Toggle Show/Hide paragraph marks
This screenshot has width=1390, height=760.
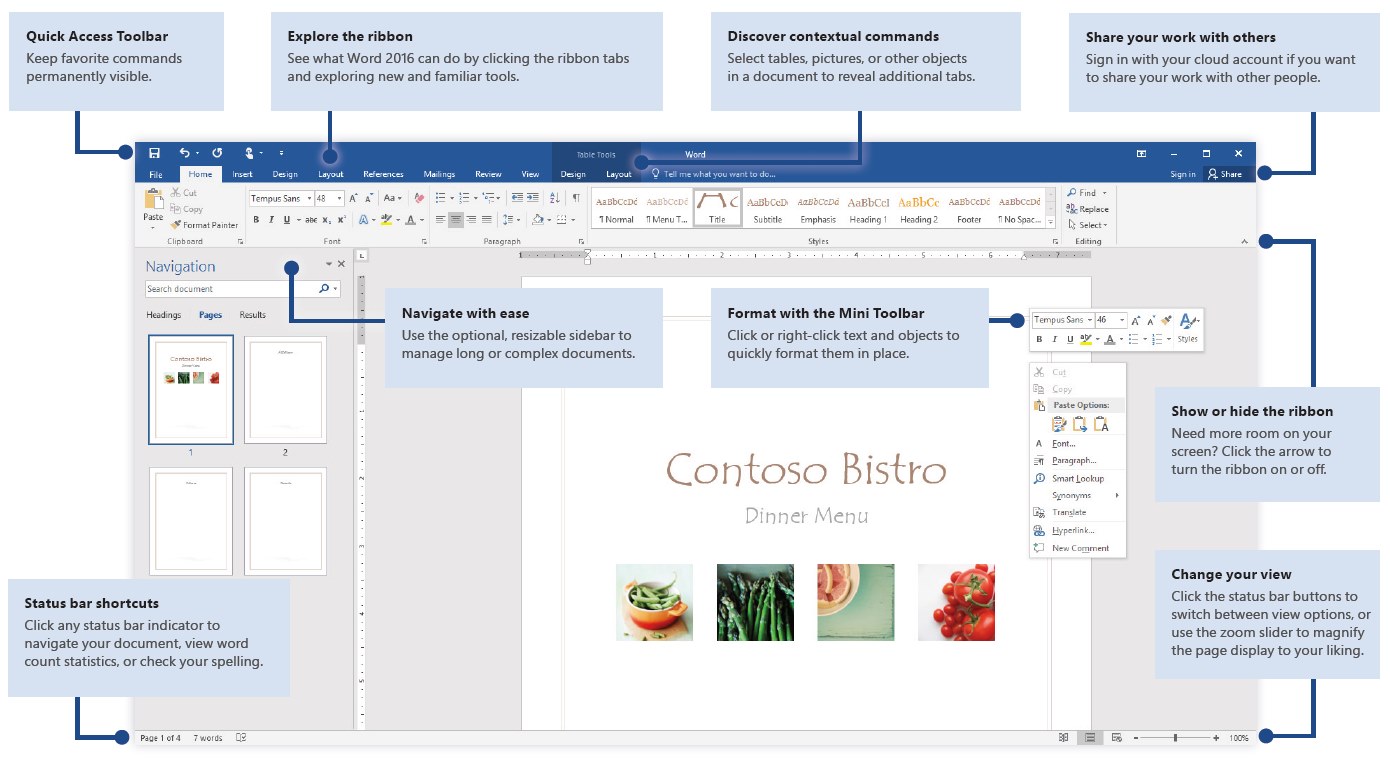coord(576,198)
